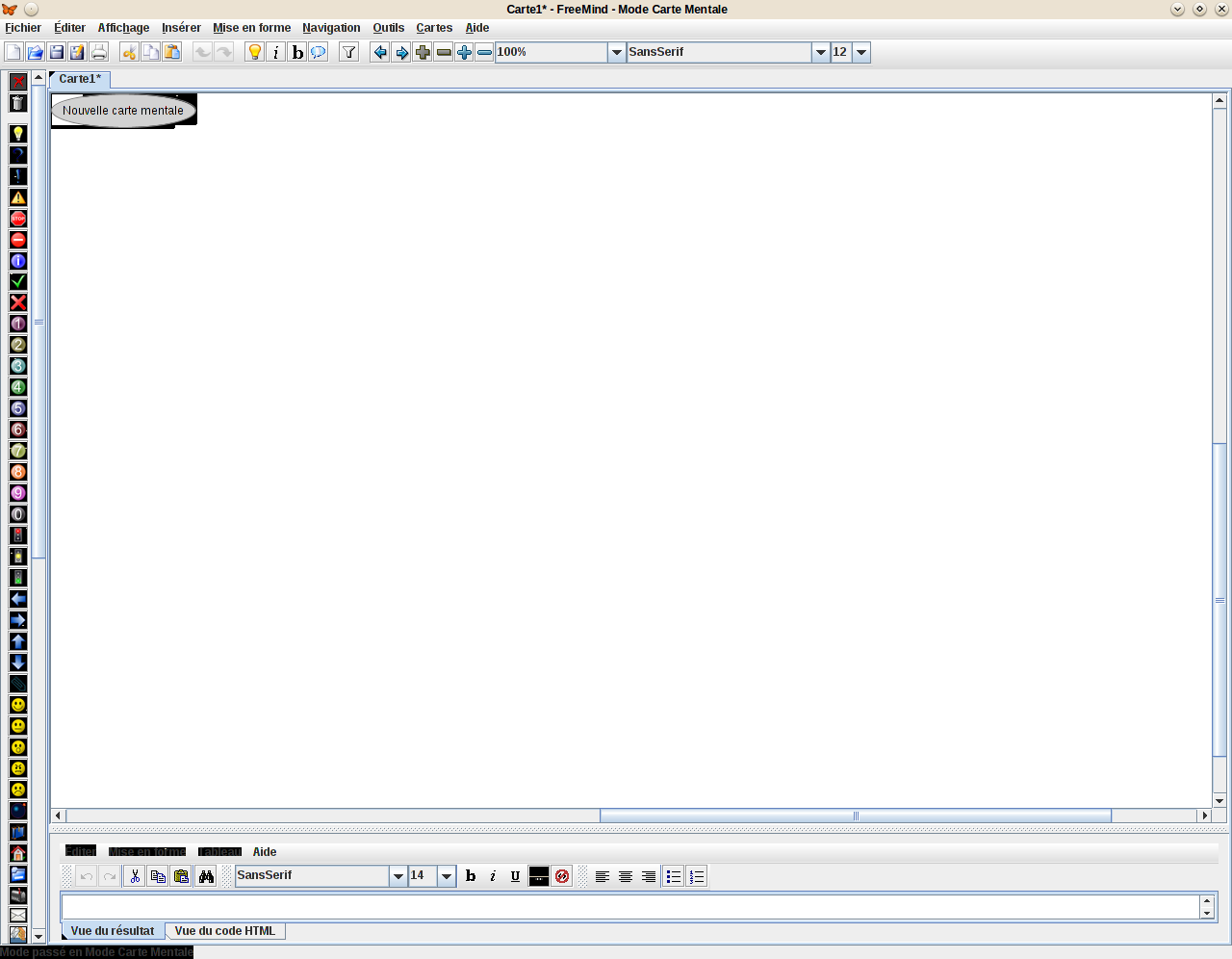Image resolution: width=1232 pixels, height=959 pixels.
Task: Click the open file folder icon
Action: click(x=35, y=52)
